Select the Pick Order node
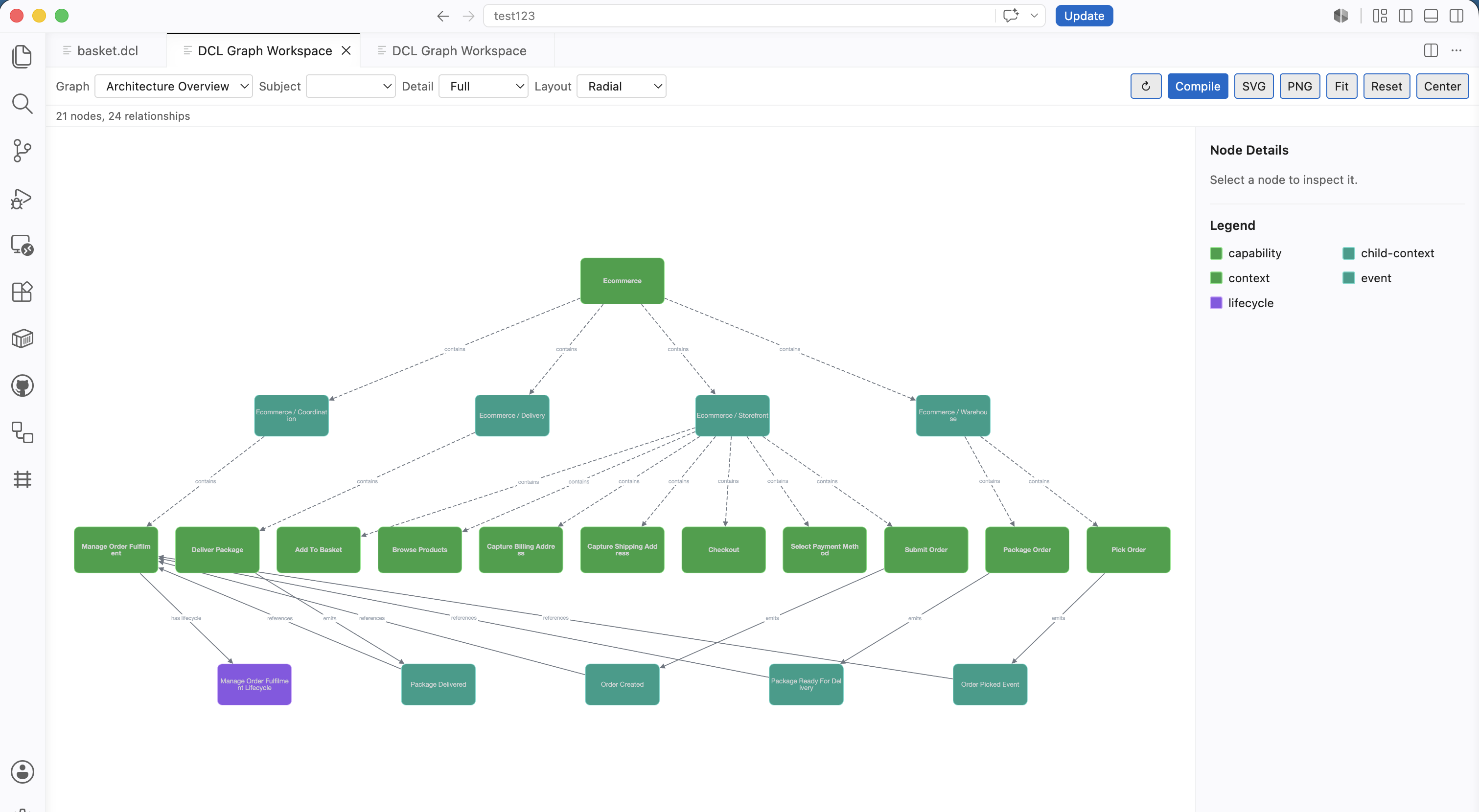 [x=1128, y=550]
